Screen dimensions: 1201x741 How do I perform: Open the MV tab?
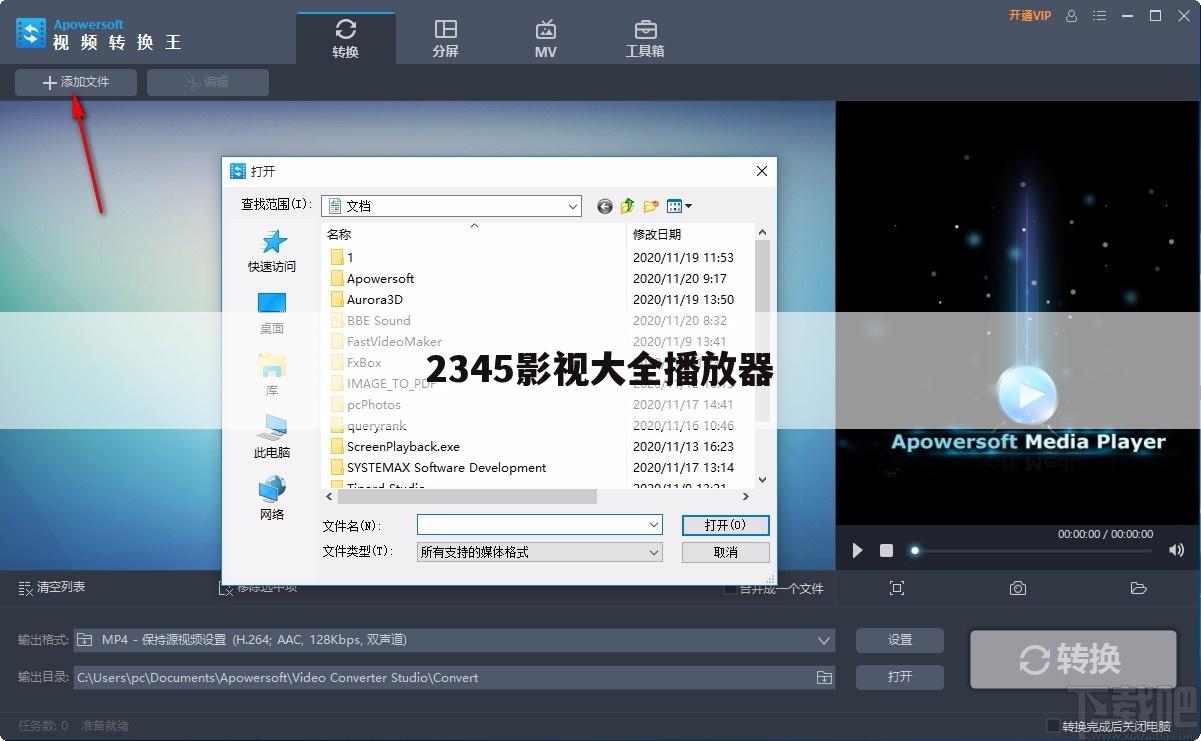[545, 38]
